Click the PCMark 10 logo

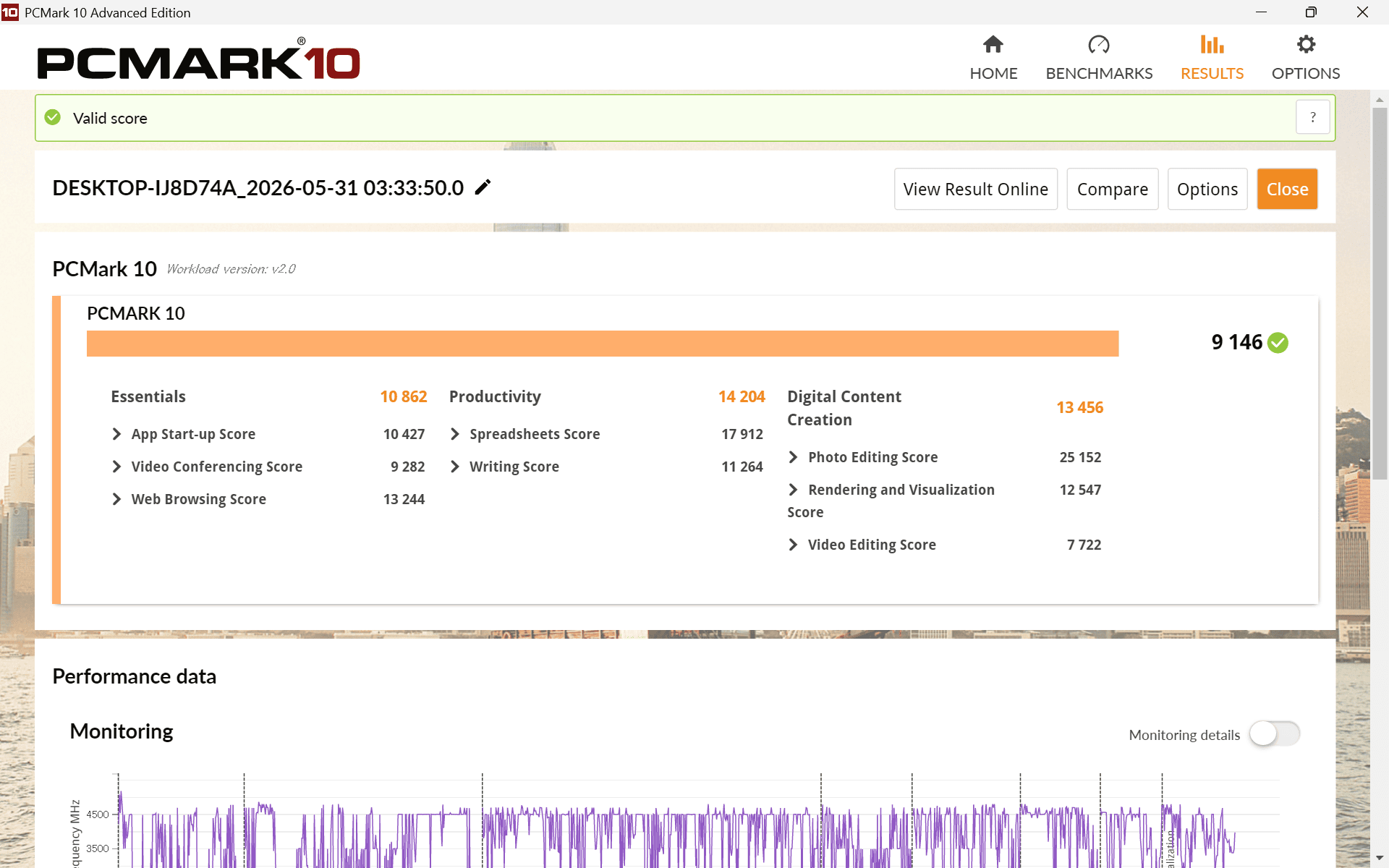point(199,59)
